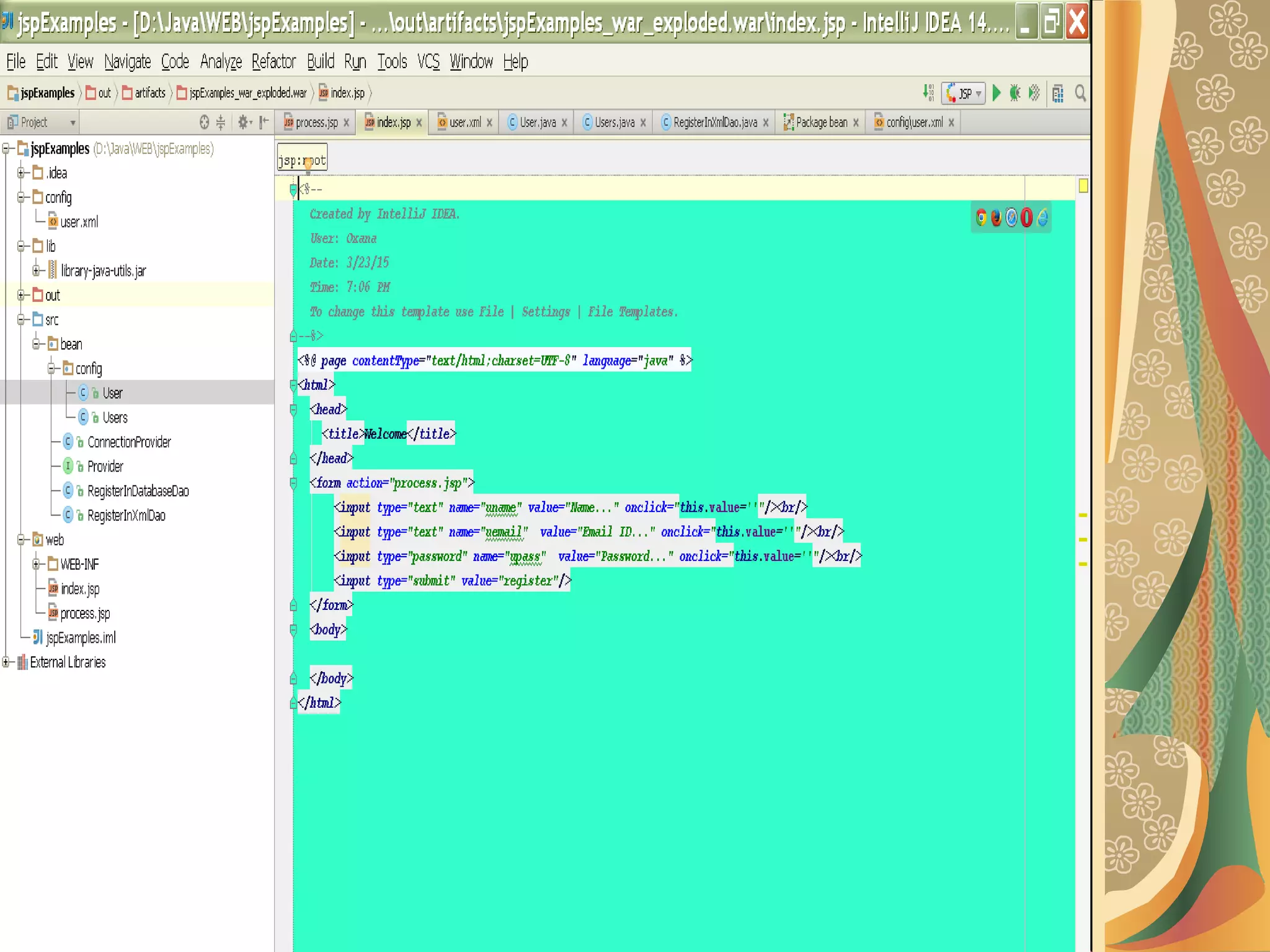This screenshot has width=1270, height=952.
Task: Open the Refactor menu
Action: 273,61
